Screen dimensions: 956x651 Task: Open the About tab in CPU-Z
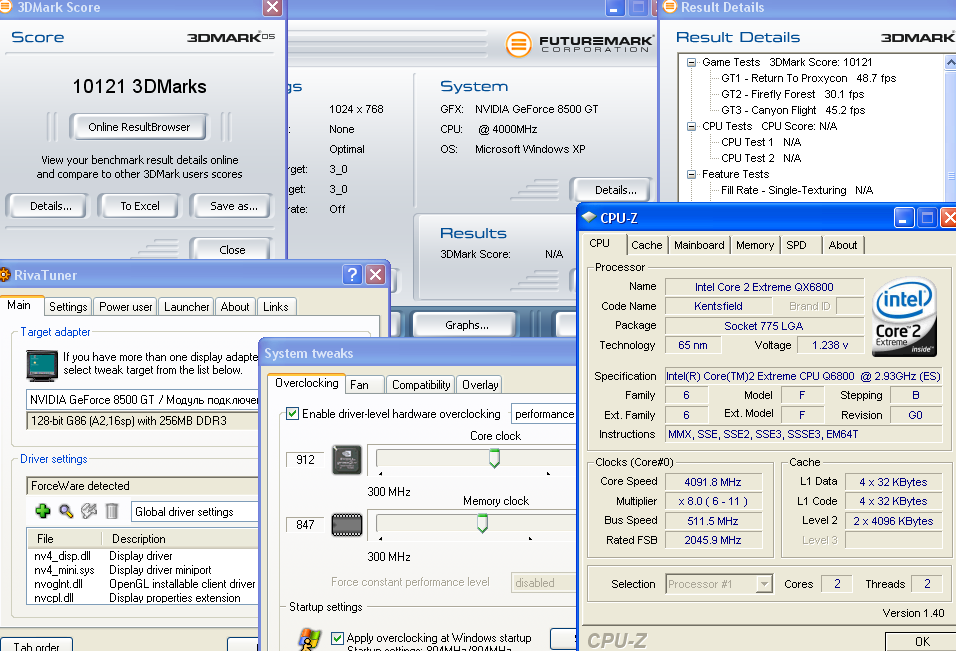(x=843, y=245)
